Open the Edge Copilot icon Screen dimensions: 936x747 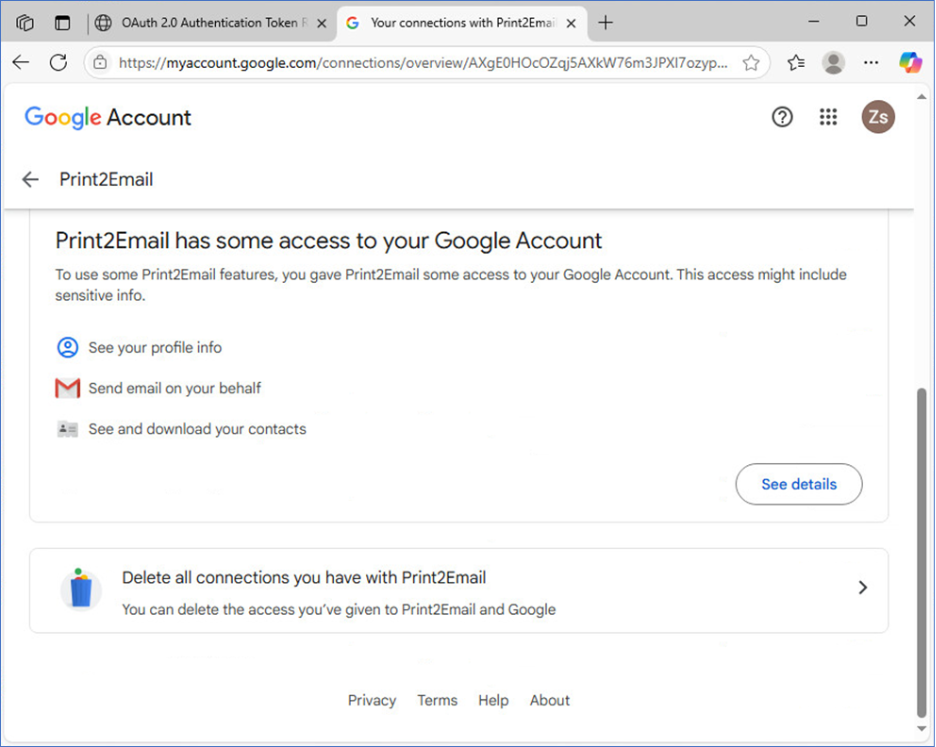coord(910,62)
